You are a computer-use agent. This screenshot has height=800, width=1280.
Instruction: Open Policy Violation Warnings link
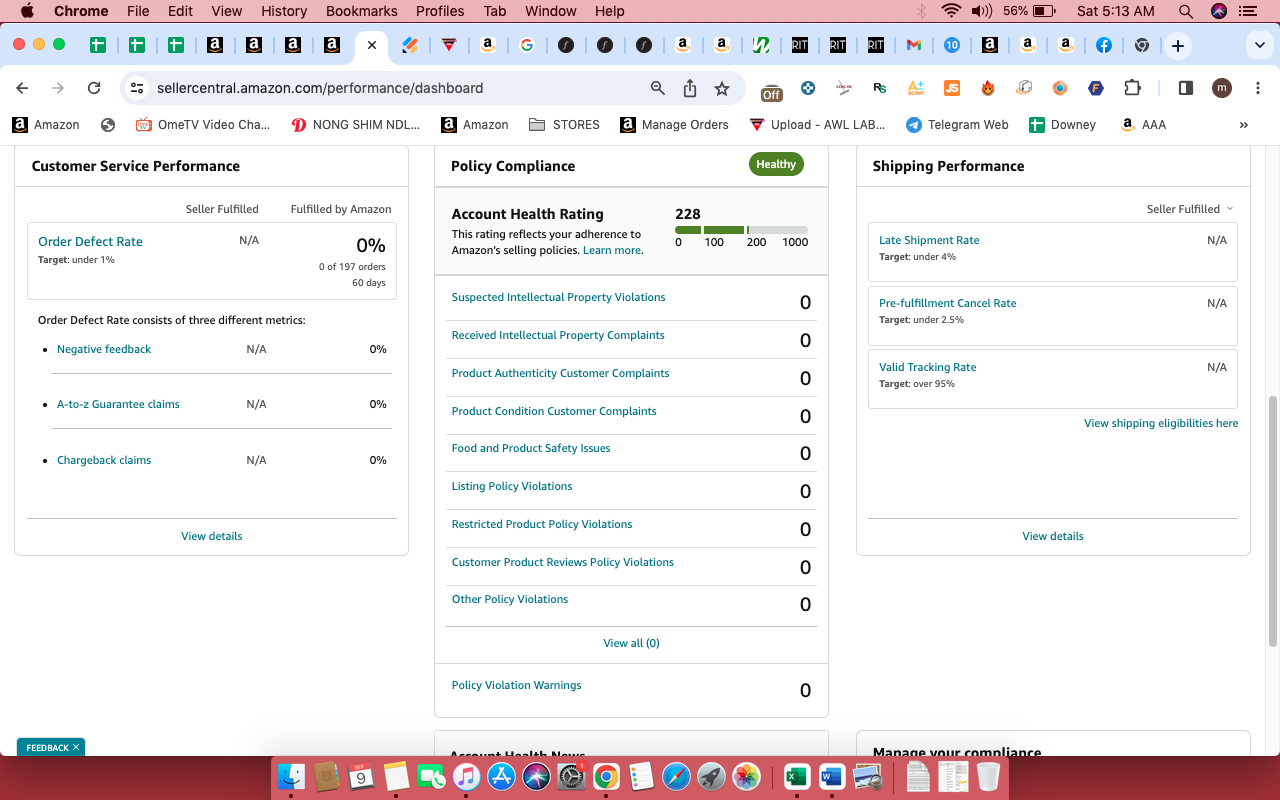(516, 685)
